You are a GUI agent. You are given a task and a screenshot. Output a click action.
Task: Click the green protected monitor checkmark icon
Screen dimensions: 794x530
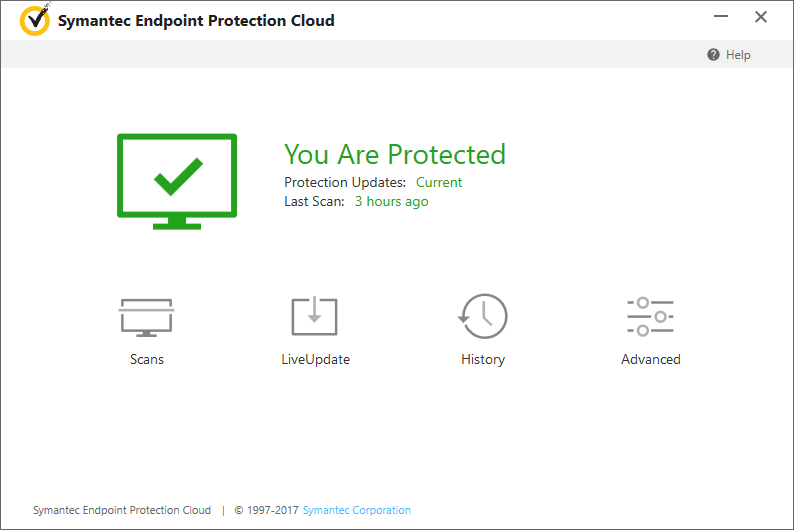click(177, 180)
